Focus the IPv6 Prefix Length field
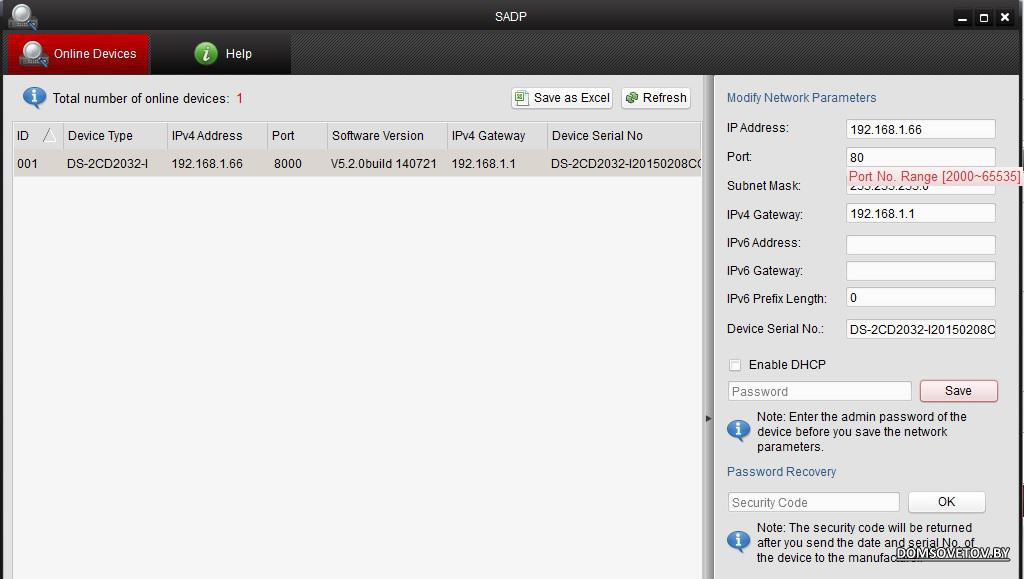Image resolution: width=1024 pixels, height=579 pixels. pyautogui.click(x=921, y=298)
